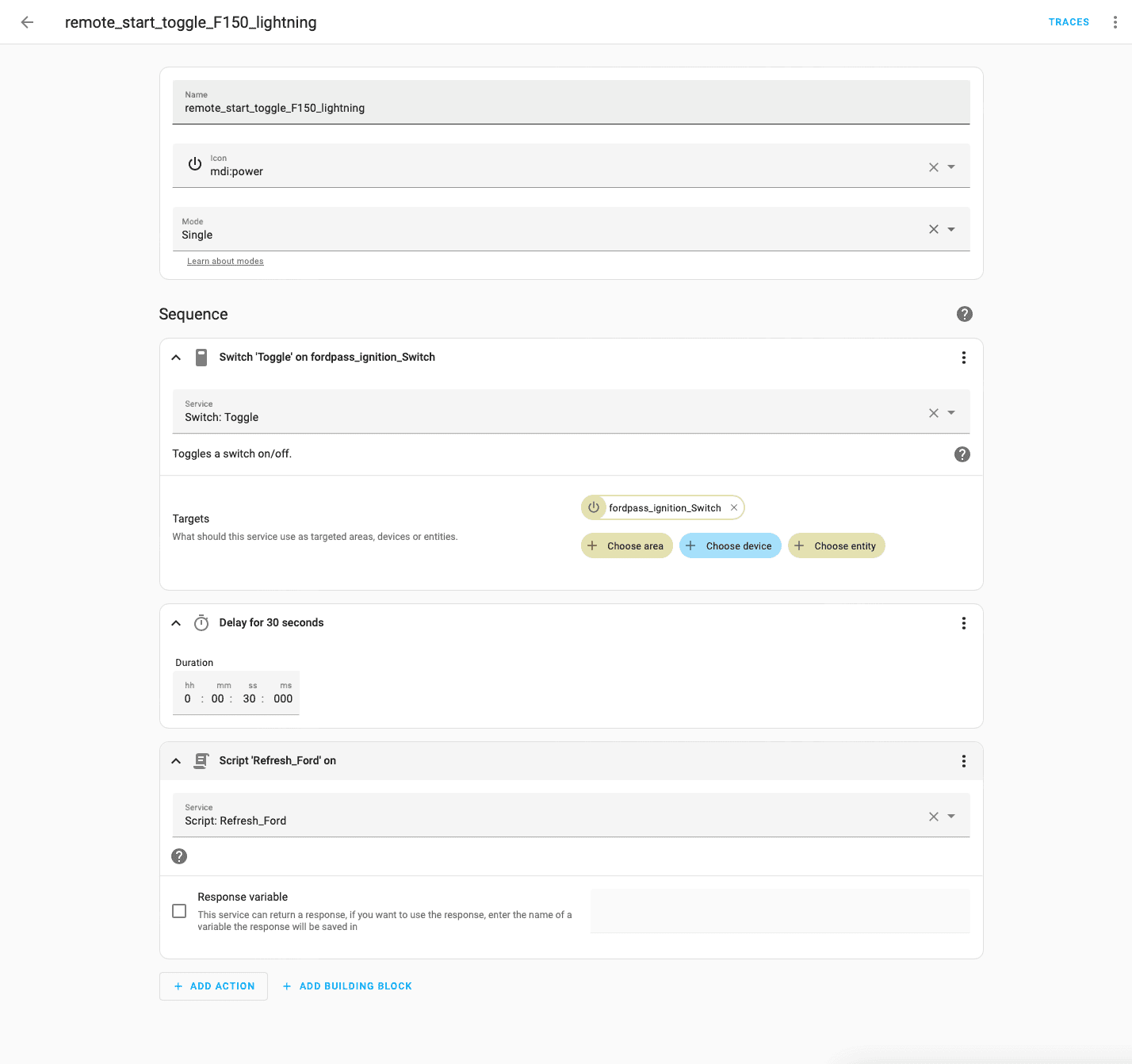Open Delay action three-dot menu

(963, 623)
